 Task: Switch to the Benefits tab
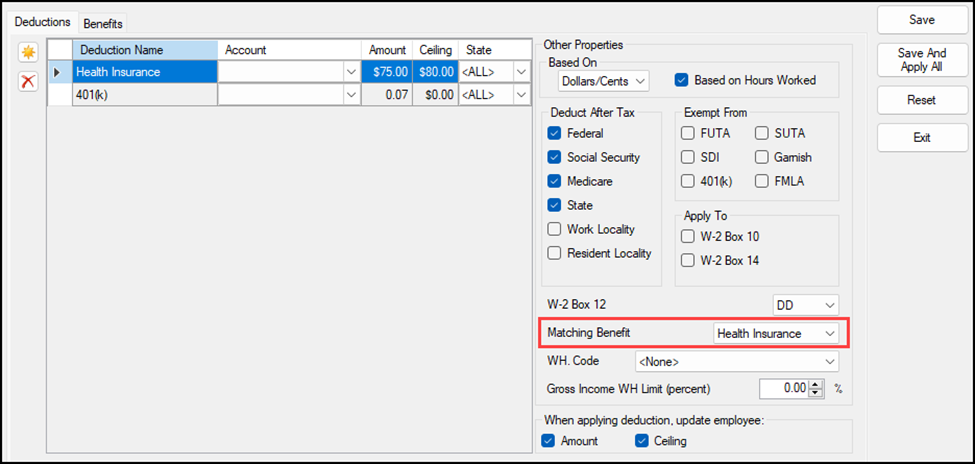point(102,23)
